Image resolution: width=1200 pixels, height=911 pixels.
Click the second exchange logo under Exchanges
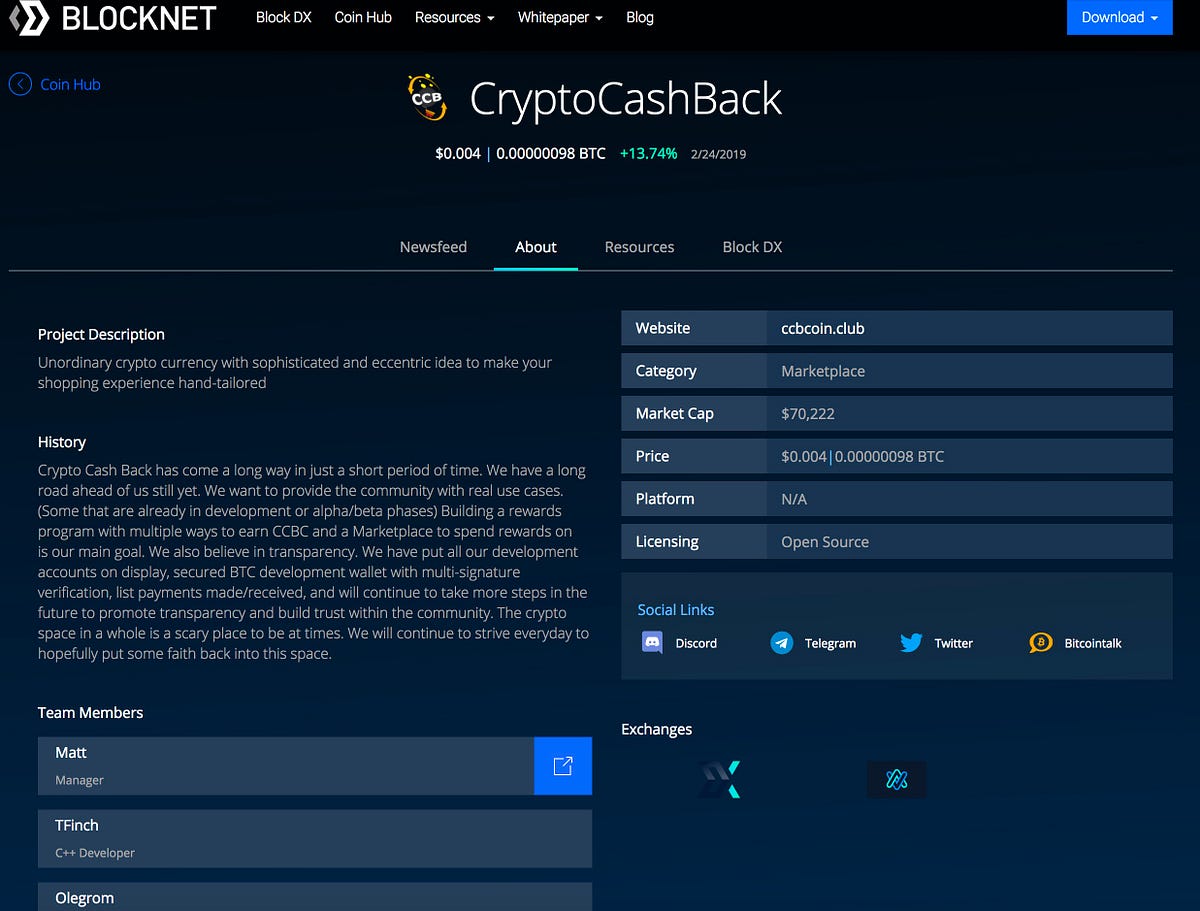[x=897, y=780]
